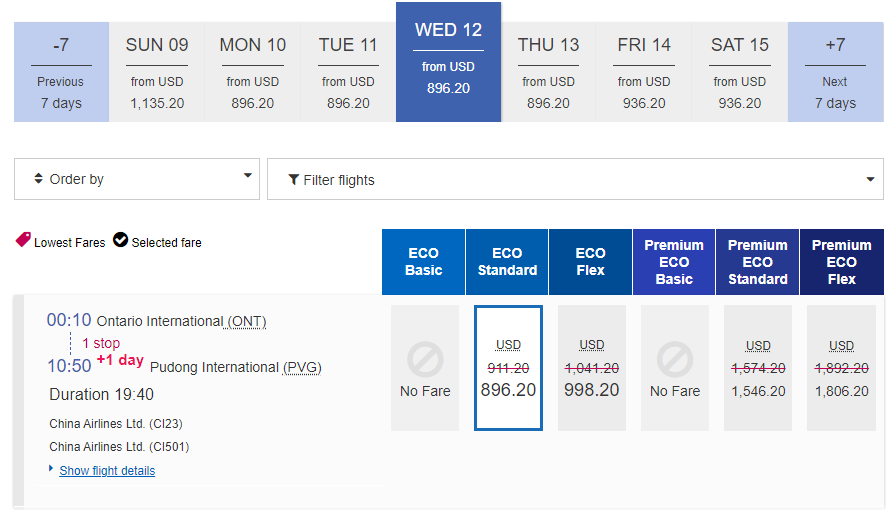Open the Order by dropdown
Viewport: 895px width, 510px height.
[x=137, y=179]
